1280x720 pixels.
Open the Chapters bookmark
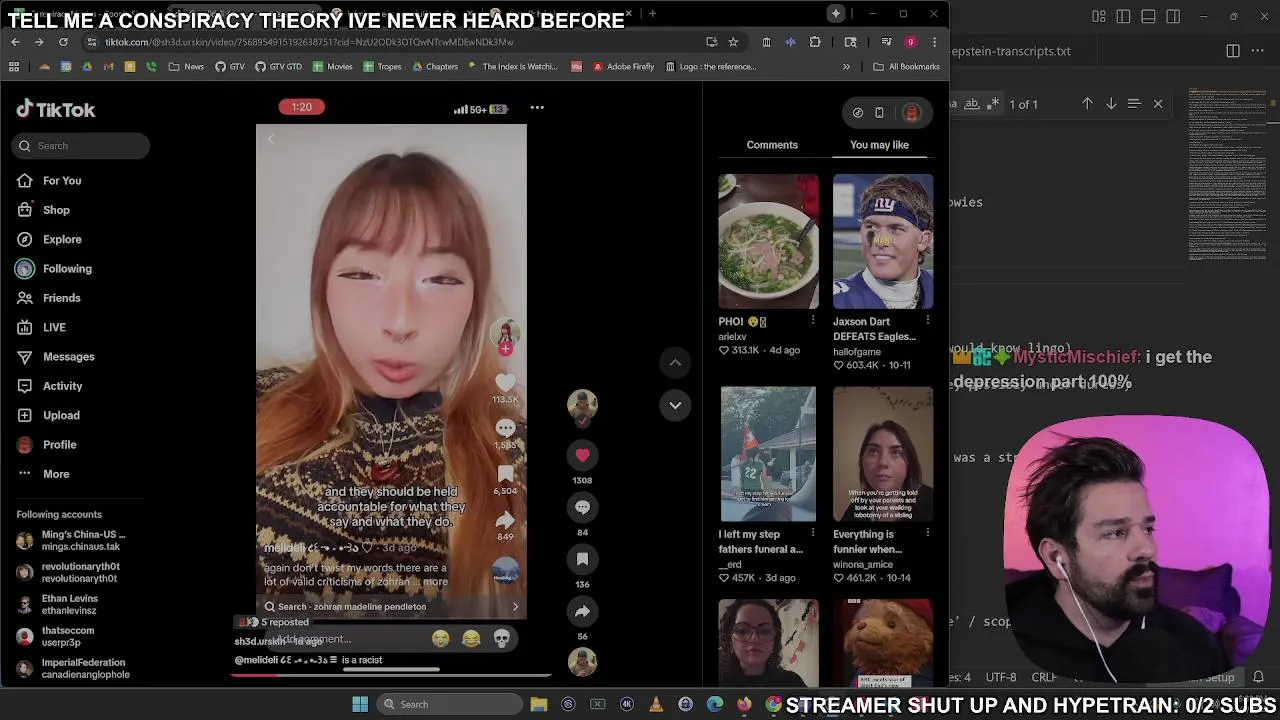[435, 67]
